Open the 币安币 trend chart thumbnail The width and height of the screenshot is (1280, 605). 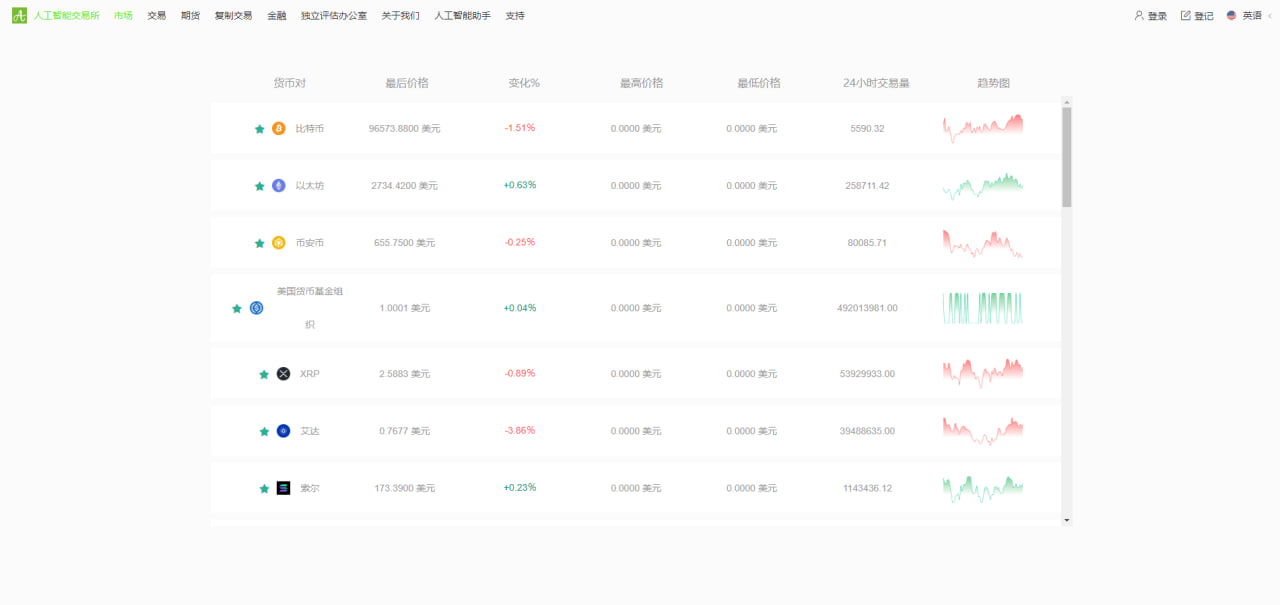(983, 243)
